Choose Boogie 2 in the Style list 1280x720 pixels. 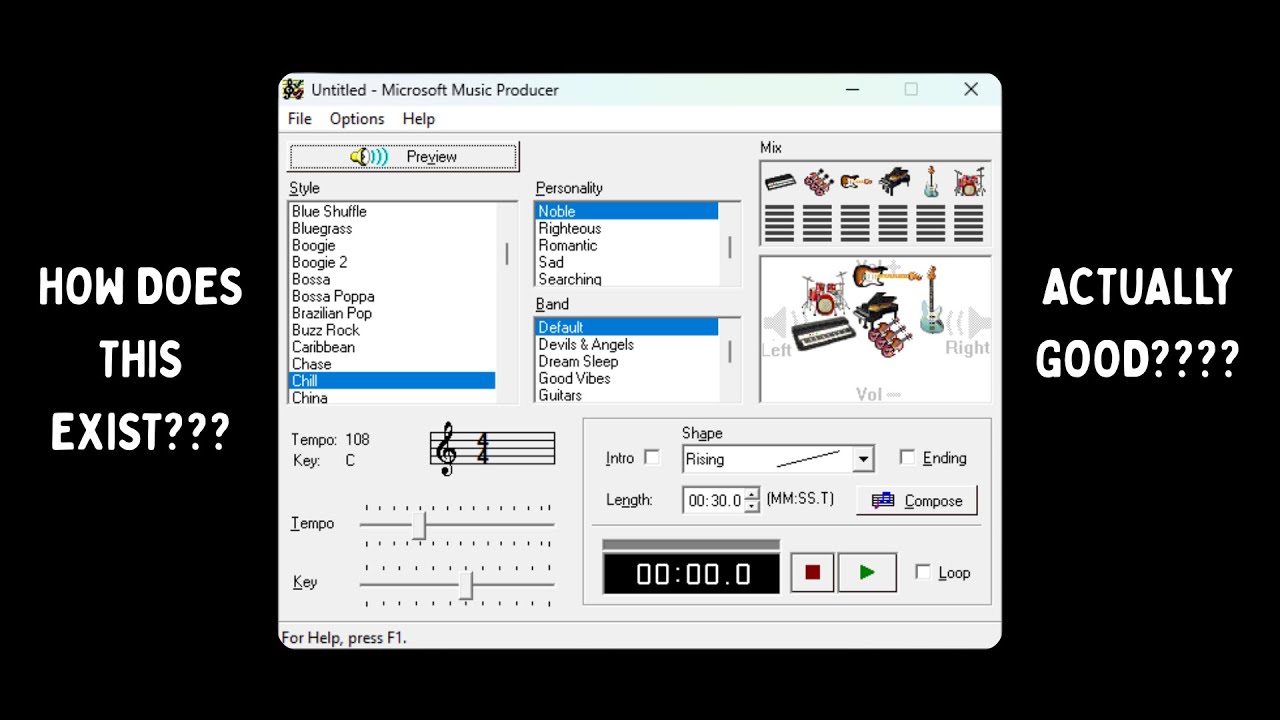pos(392,262)
